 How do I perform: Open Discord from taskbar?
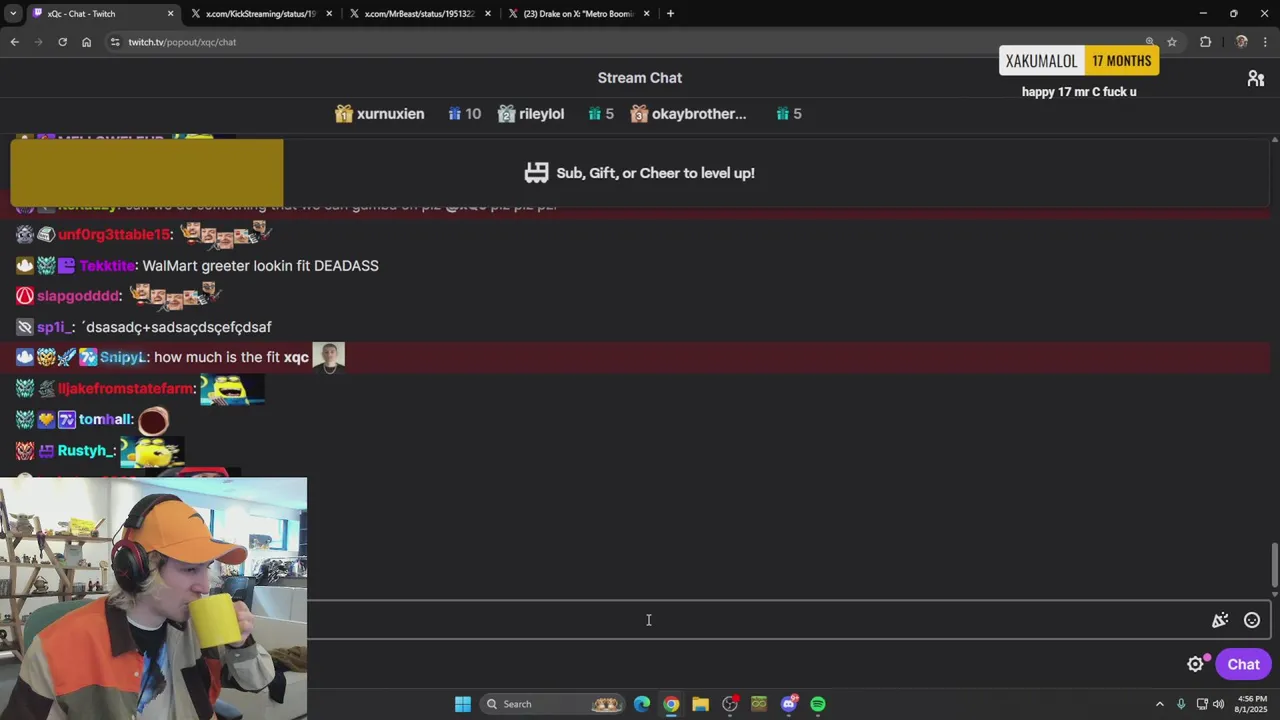[x=789, y=704]
